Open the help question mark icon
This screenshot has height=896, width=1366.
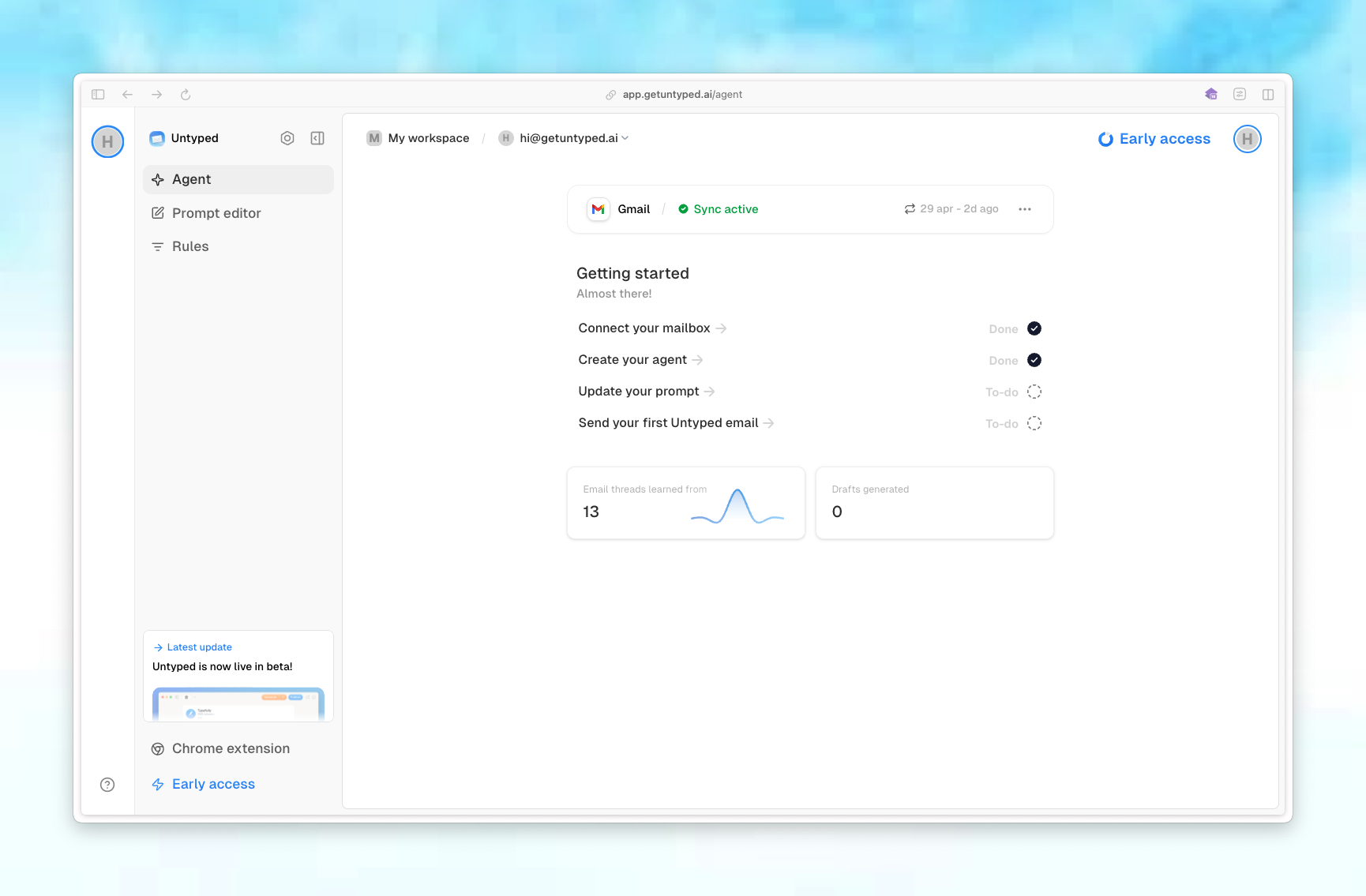coord(107,784)
